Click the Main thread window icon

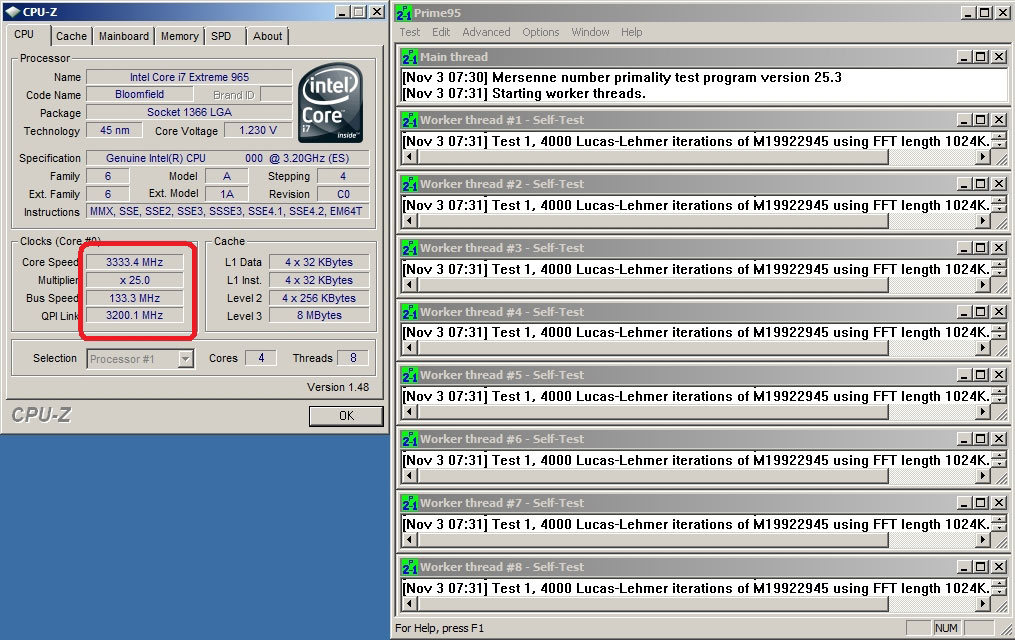click(x=410, y=57)
